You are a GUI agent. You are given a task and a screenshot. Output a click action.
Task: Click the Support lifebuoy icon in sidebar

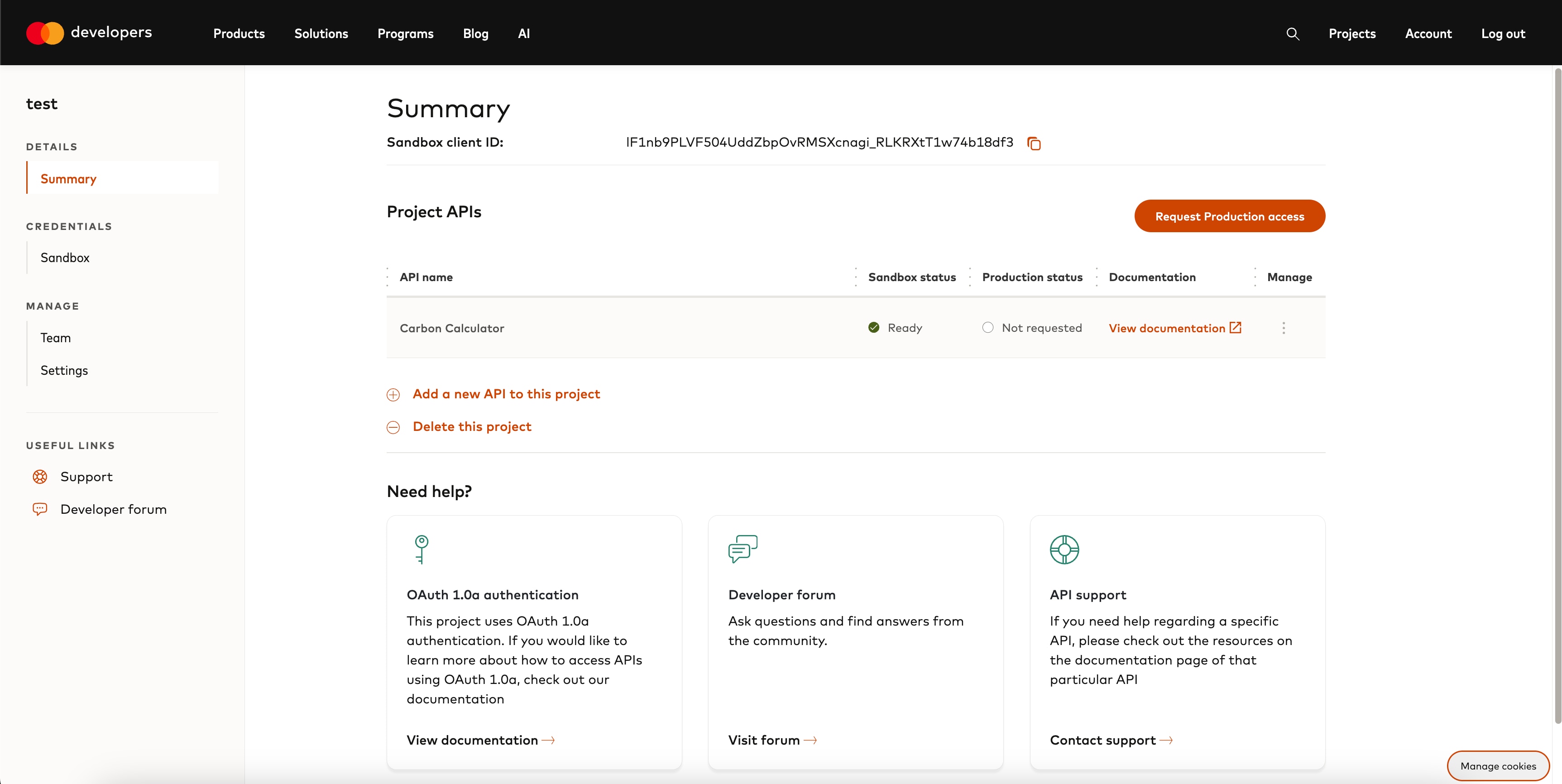point(40,477)
